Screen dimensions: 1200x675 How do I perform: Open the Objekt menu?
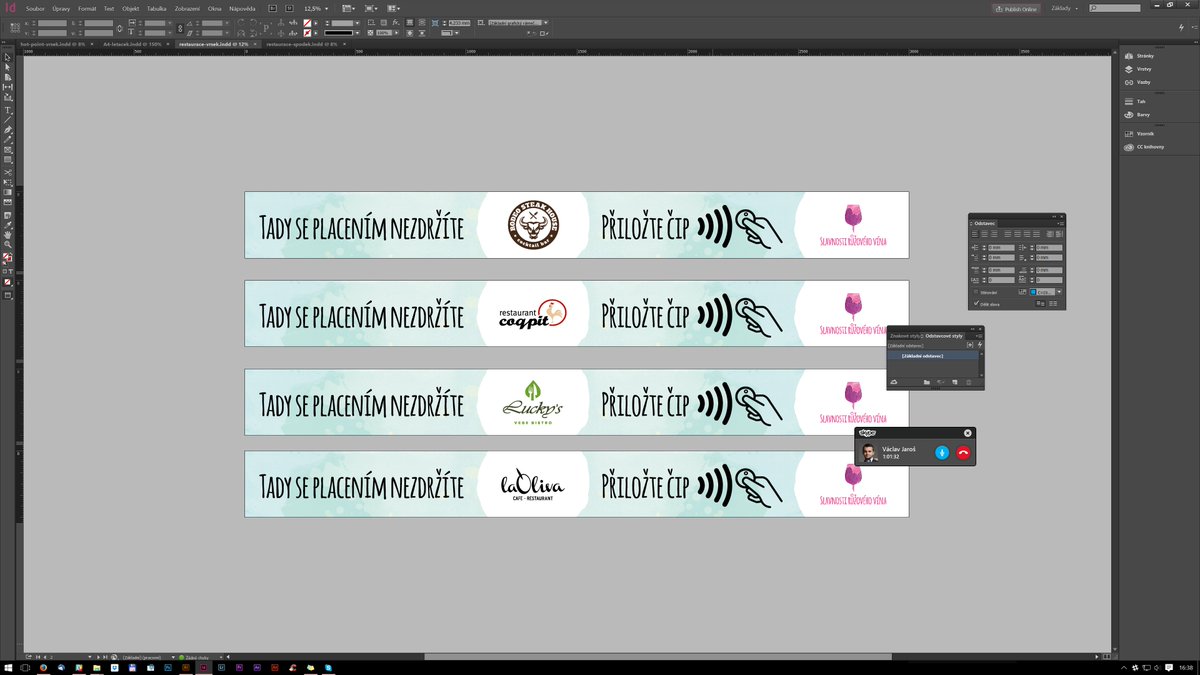click(x=130, y=8)
